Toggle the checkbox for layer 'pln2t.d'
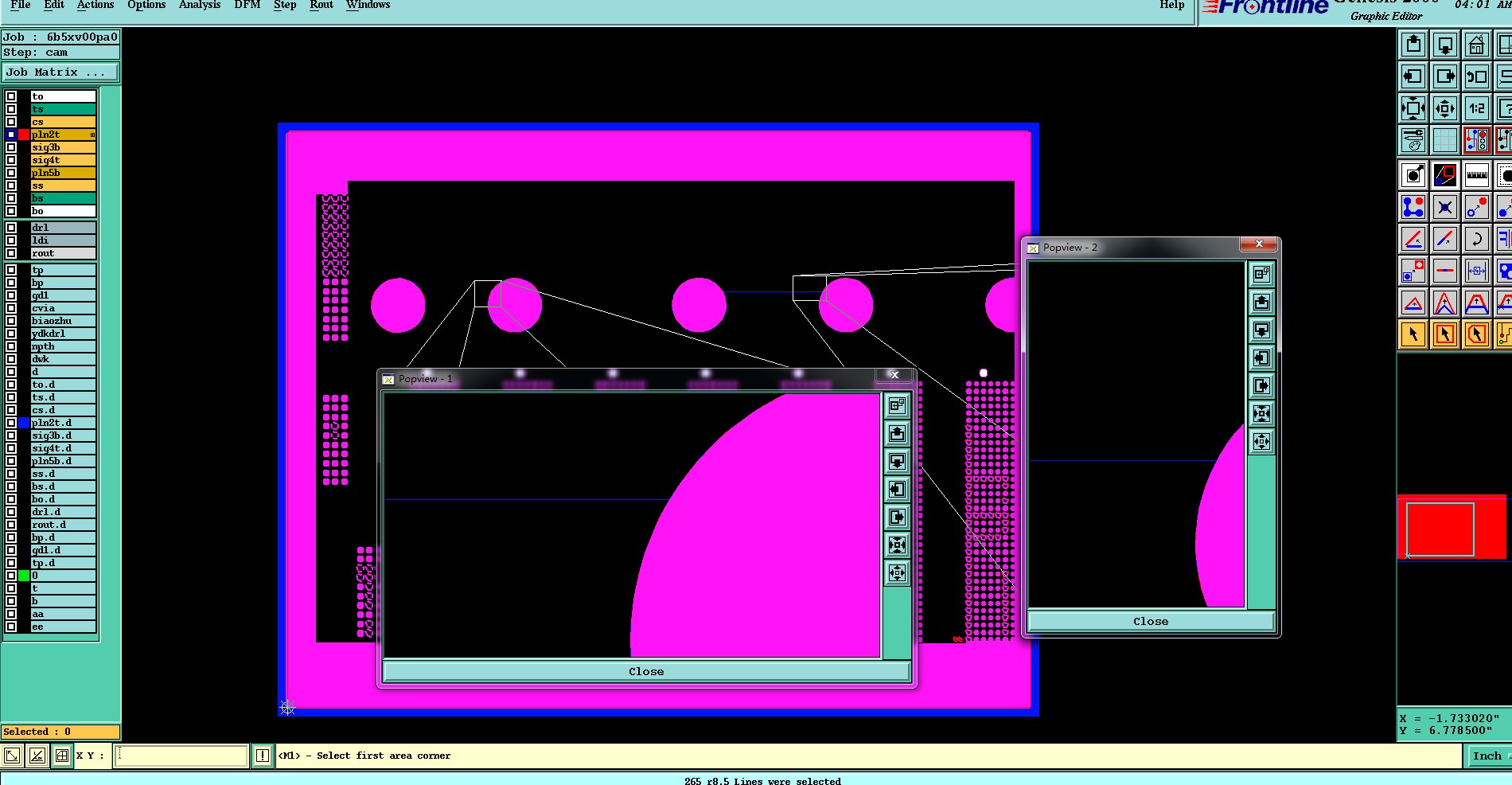The width and height of the screenshot is (1512, 785). (x=11, y=423)
